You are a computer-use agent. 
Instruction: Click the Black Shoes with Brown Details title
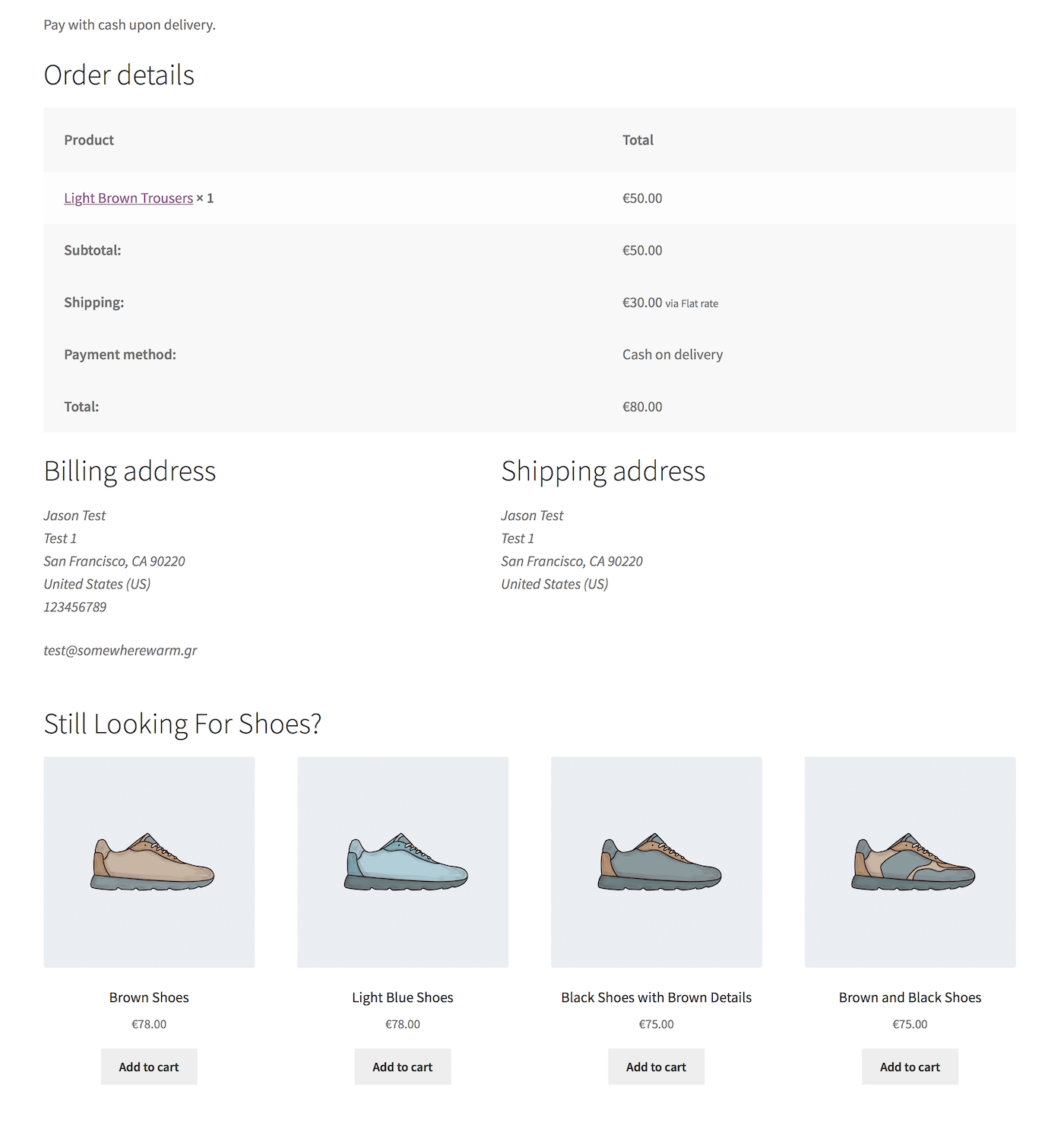[x=657, y=997]
